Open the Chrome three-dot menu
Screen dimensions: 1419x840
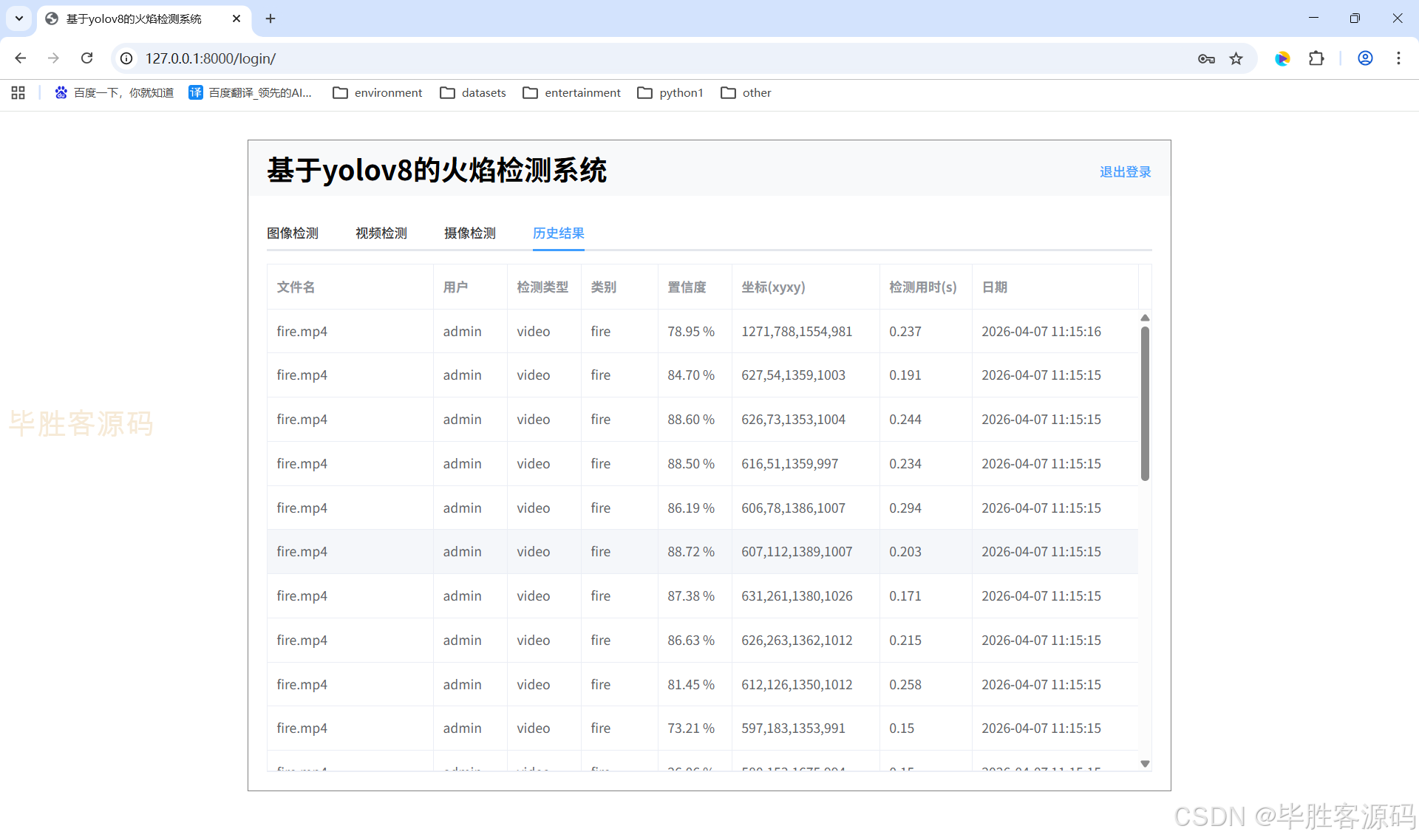click(x=1398, y=58)
